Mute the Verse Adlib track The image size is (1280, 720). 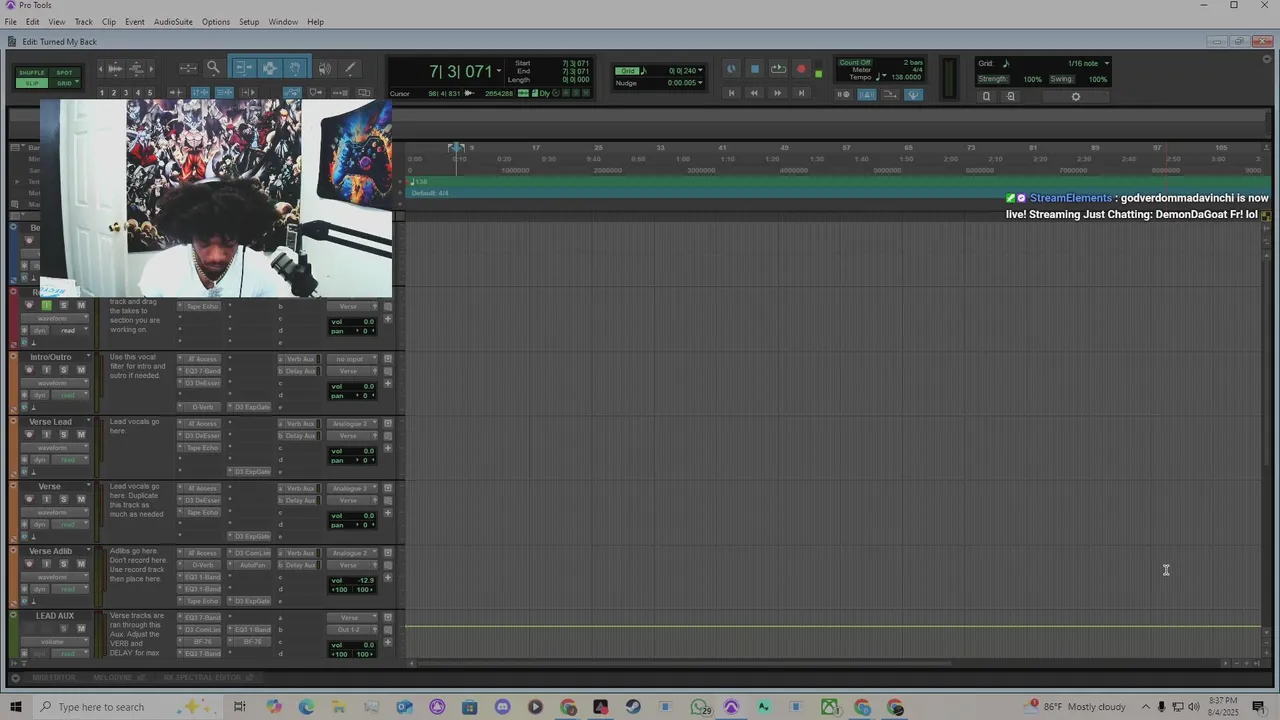pyautogui.click(x=81, y=564)
